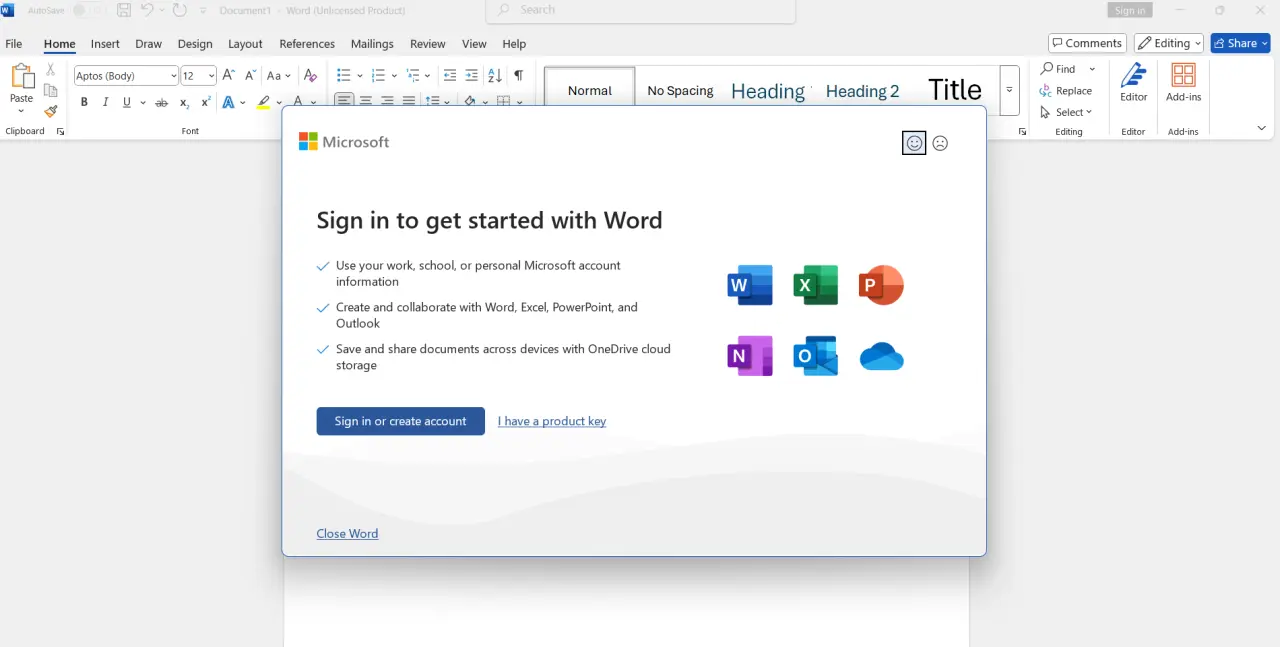Switch to the Insert tab
Screen dimensions: 1280x647
pos(105,44)
